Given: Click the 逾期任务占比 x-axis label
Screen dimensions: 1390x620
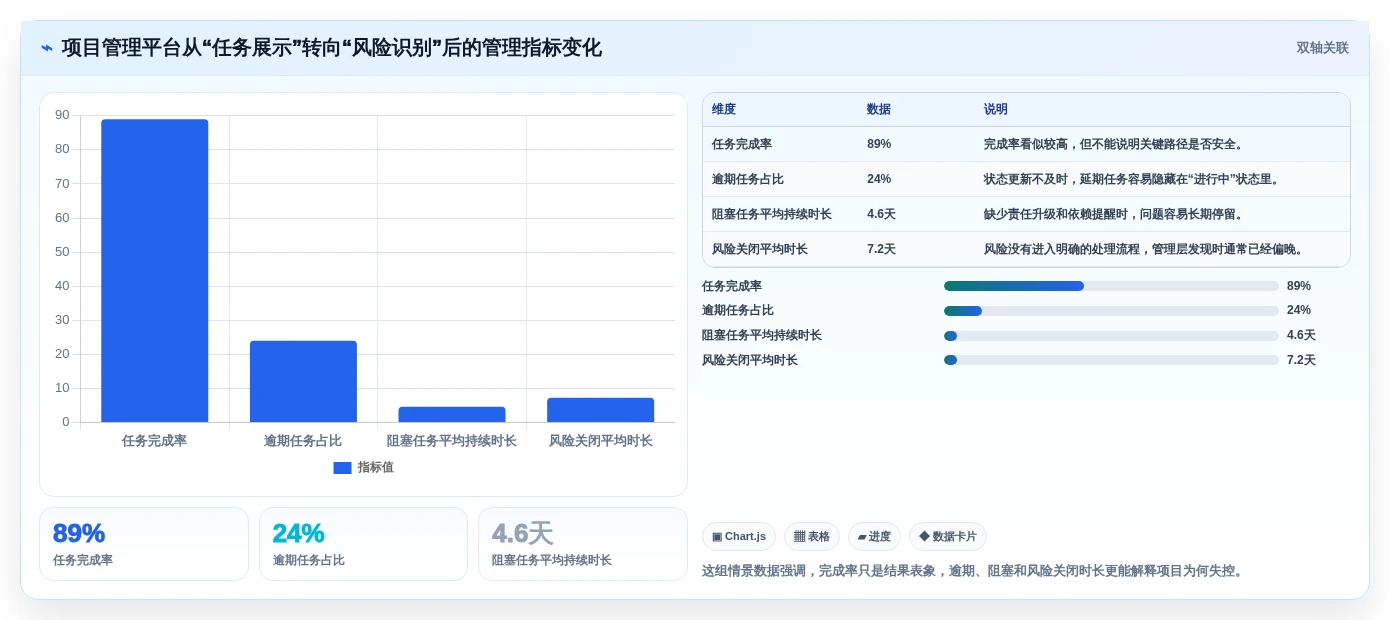Looking at the screenshot, I should pyautogui.click(x=303, y=440).
